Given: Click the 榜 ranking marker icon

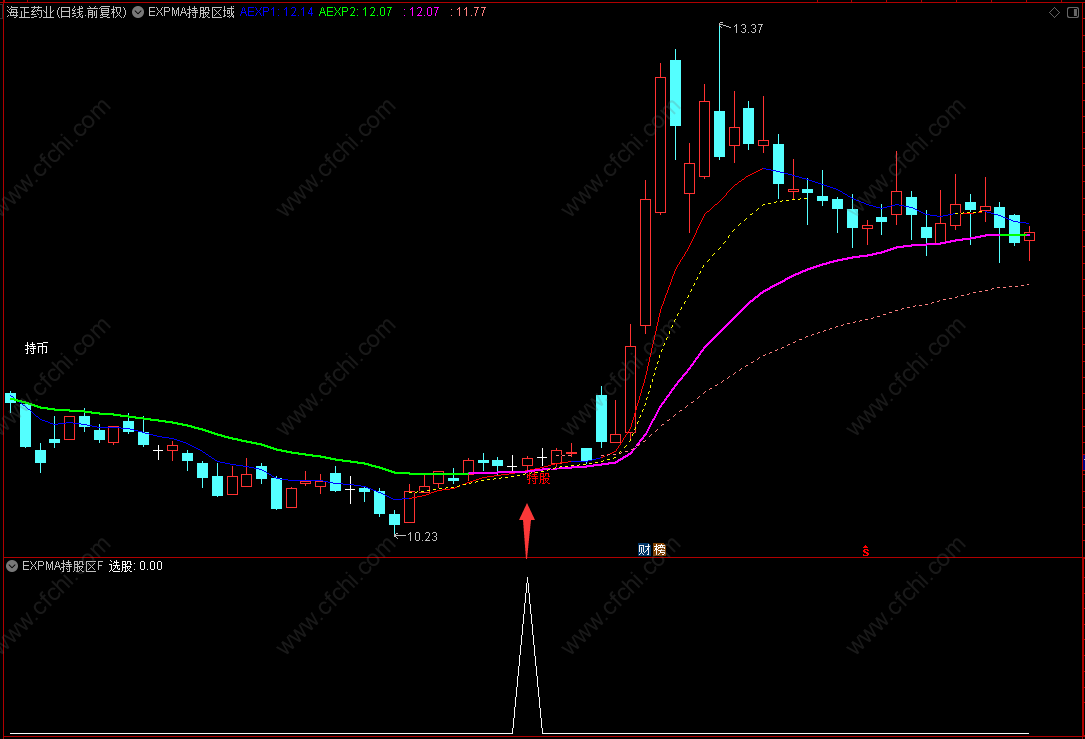Looking at the screenshot, I should point(659,549).
